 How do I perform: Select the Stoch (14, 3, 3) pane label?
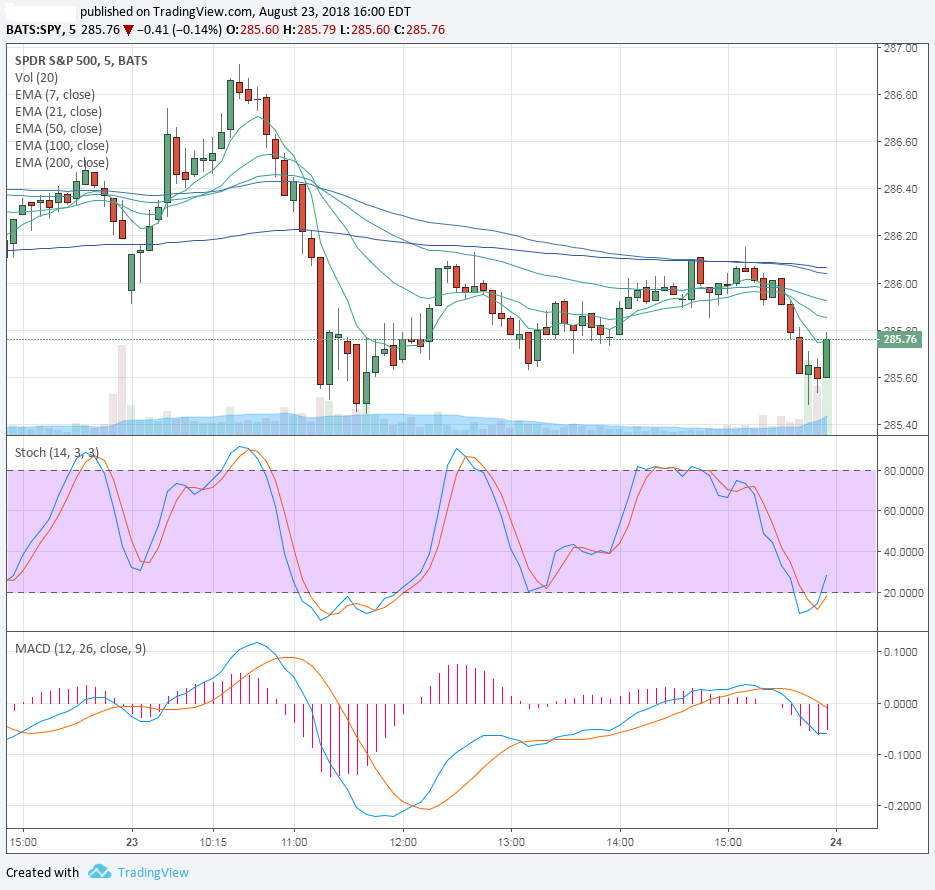tap(57, 452)
